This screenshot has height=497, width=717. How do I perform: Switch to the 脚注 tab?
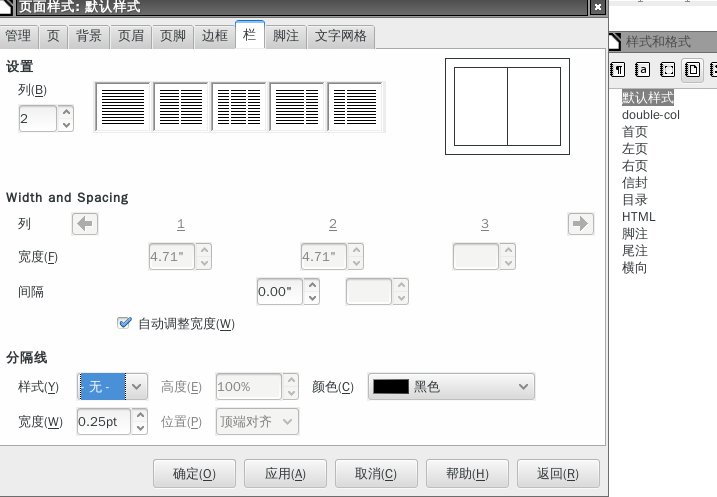tap(286, 36)
